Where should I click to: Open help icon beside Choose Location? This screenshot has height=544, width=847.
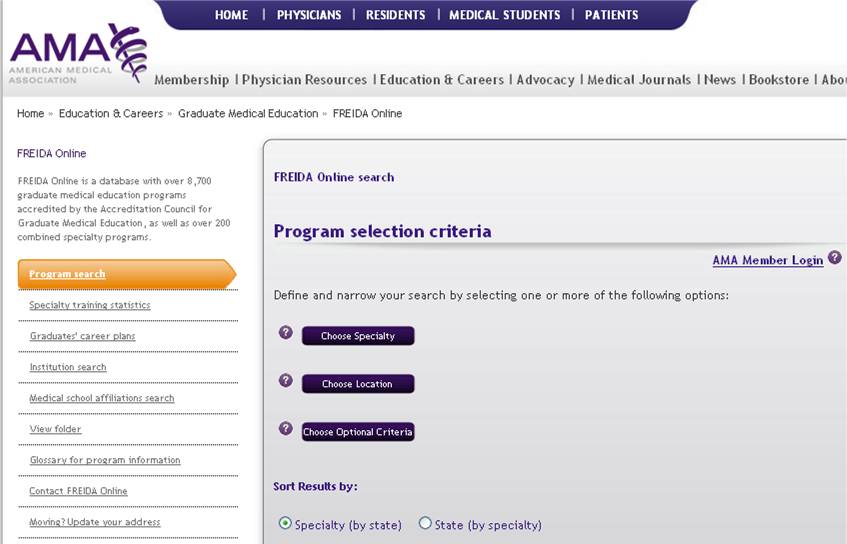point(286,380)
